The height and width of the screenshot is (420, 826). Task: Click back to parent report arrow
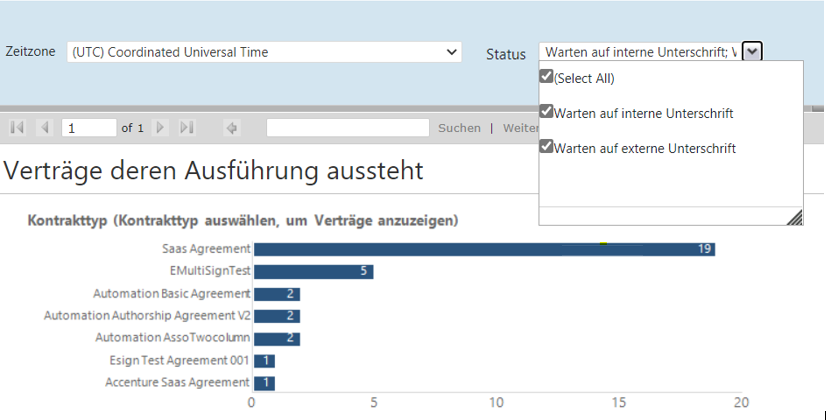pos(231,128)
